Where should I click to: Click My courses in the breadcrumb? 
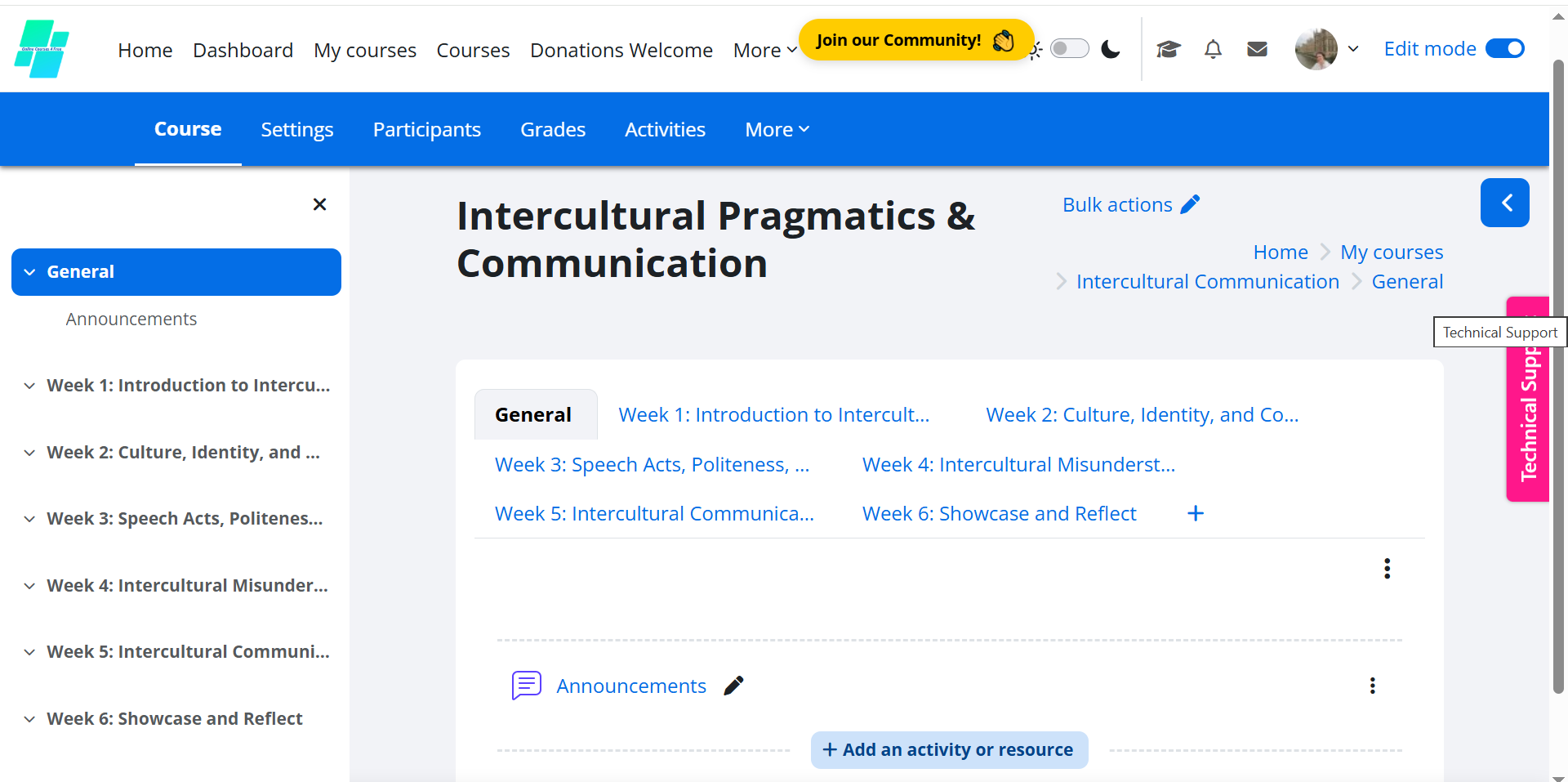(x=1392, y=252)
